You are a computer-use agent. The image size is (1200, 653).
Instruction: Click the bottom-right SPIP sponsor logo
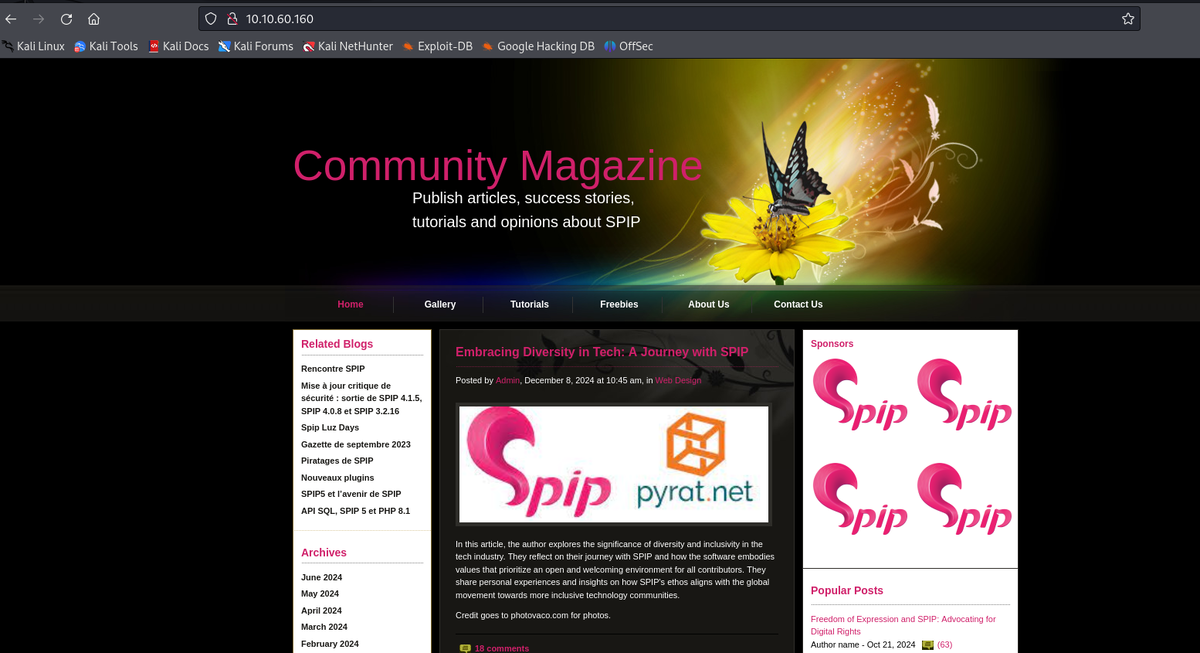(x=964, y=498)
